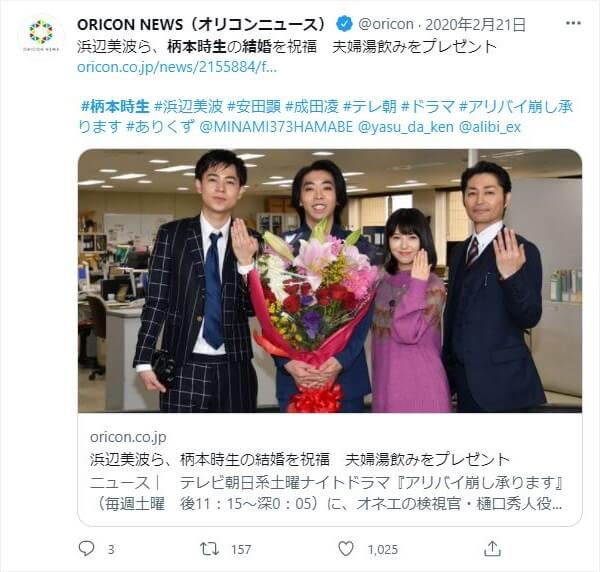Click the #柄本時生 hashtag

click(x=115, y=107)
